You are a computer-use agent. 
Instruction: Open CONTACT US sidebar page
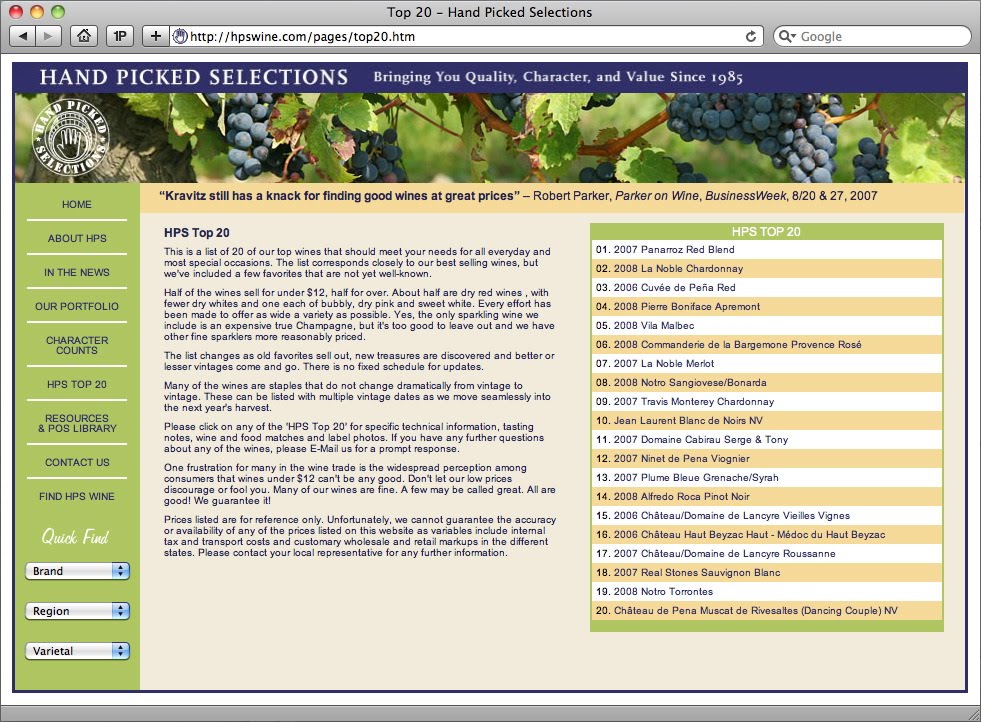point(77,462)
